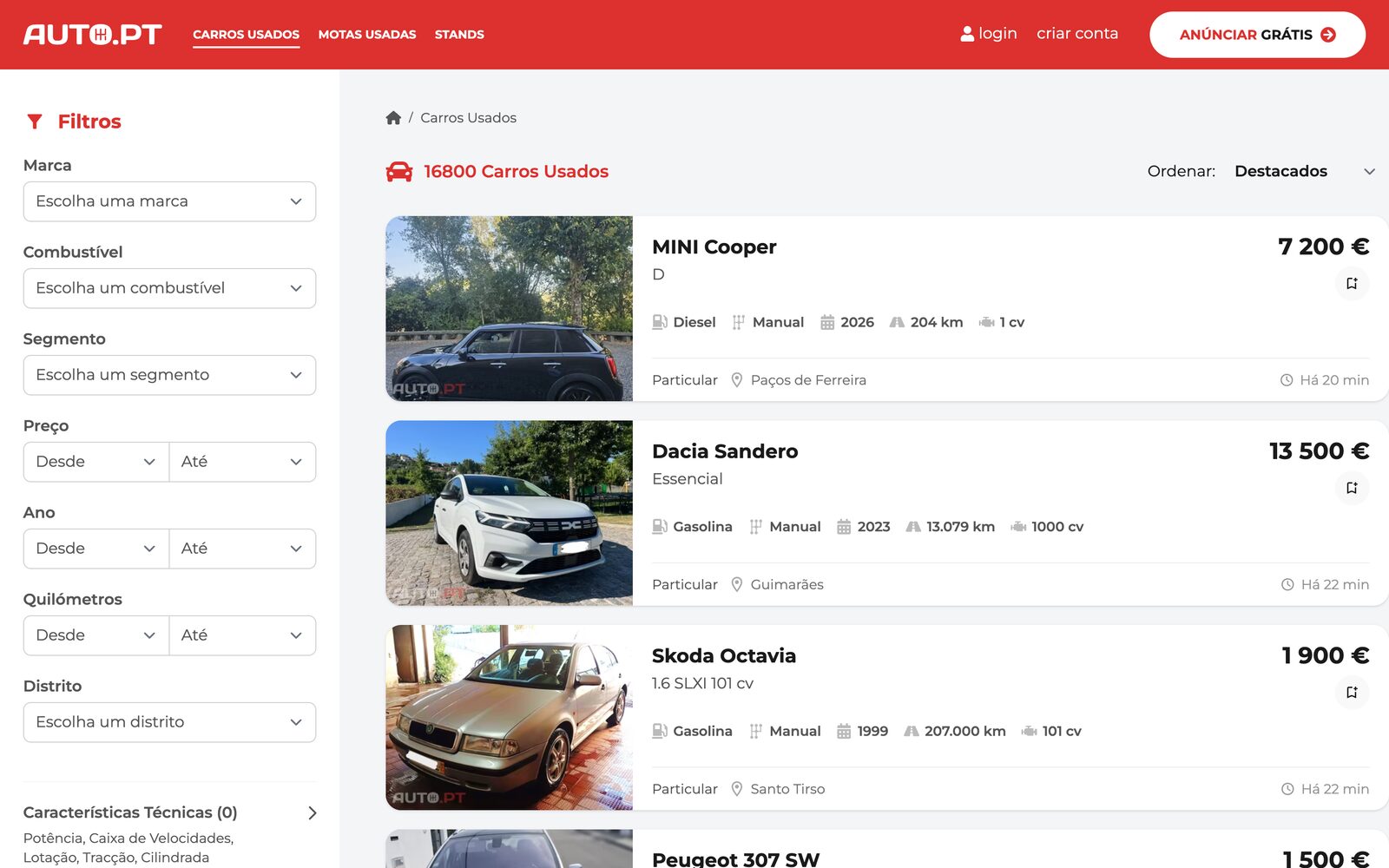Click fuel pump icon beside Diesel
1389x868 pixels.
[660, 322]
